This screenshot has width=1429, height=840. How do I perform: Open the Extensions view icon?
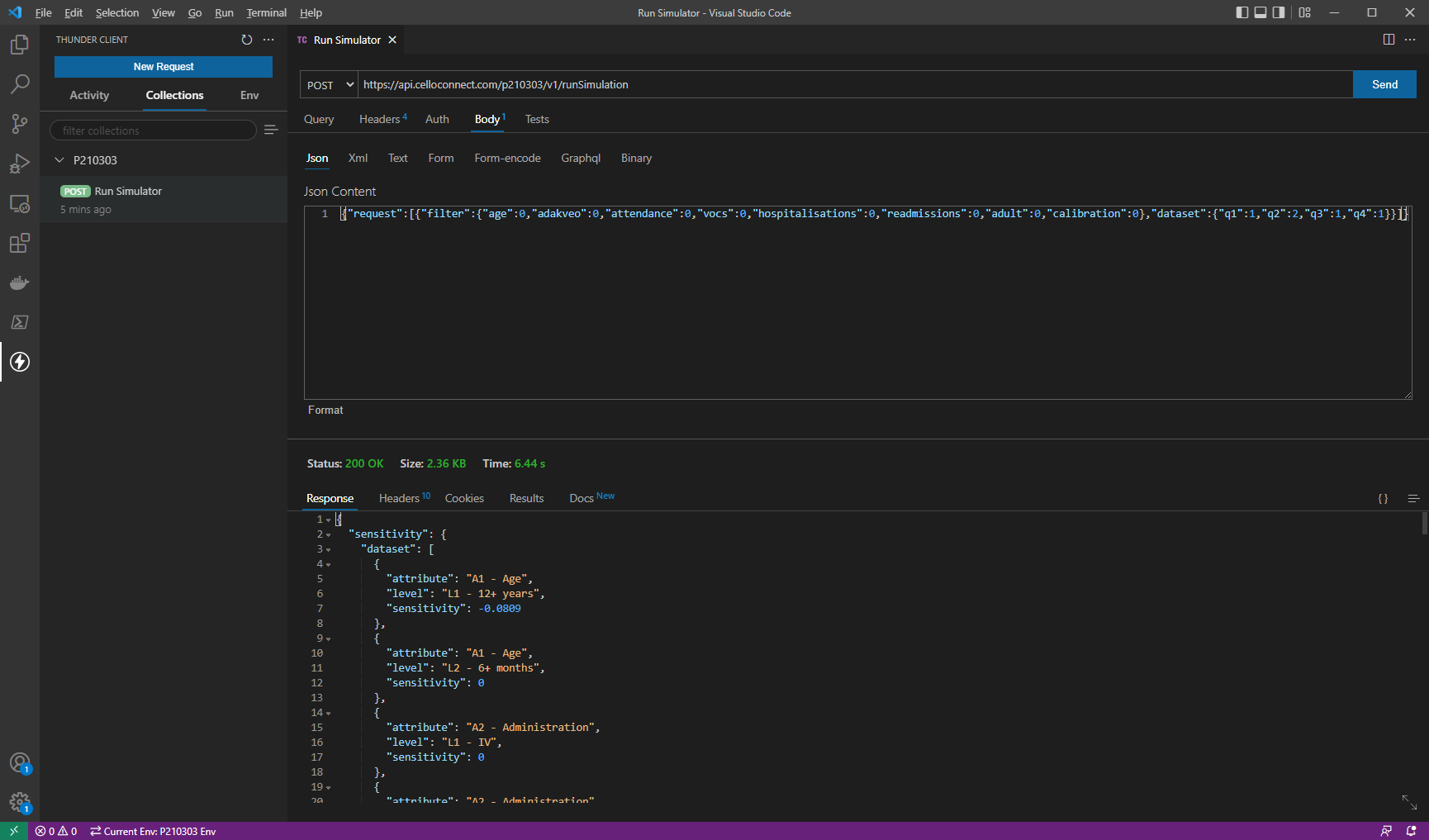(x=20, y=243)
